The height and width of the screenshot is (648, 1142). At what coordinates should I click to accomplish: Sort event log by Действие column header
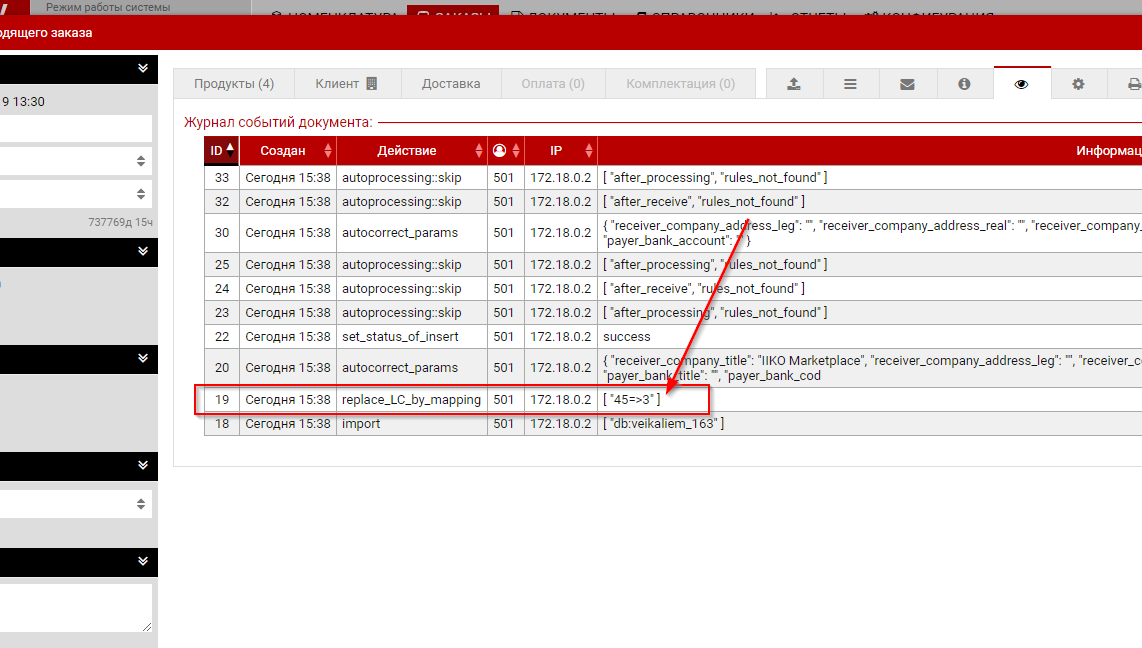[x=411, y=151]
